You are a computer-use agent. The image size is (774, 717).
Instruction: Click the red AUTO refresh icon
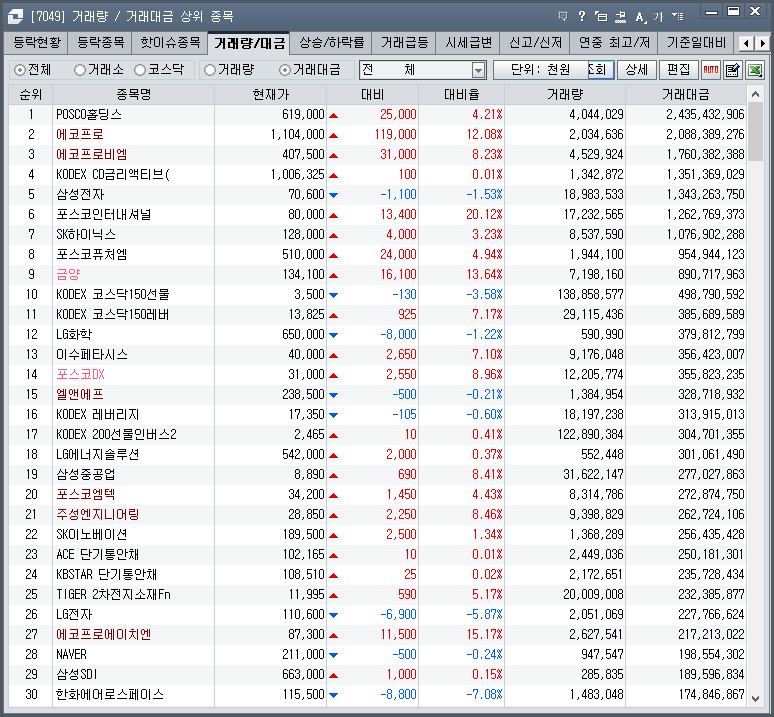[711, 70]
